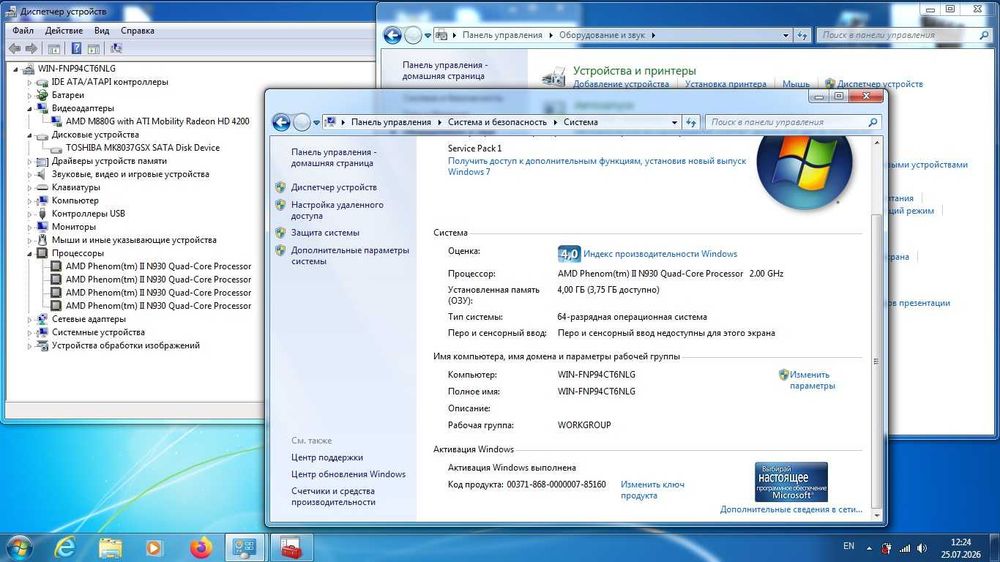This screenshot has width=1000, height=562.
Task: Expand the Сетевые адаптеры node
Action: coord(29,319)
